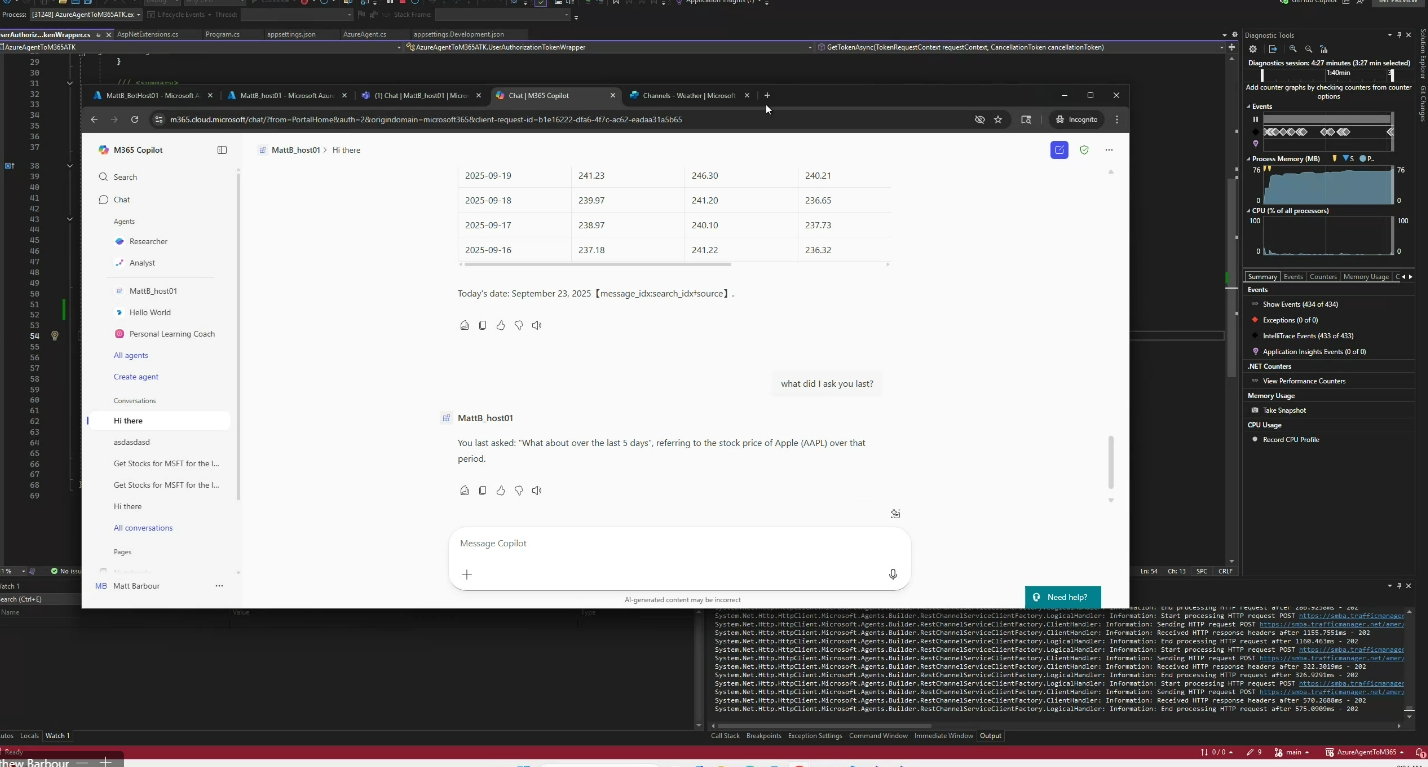Select the Memory Usage tab in Diagnostic Tools
The height and width of the screenshot is (767, 1428).
[1366, 277]
